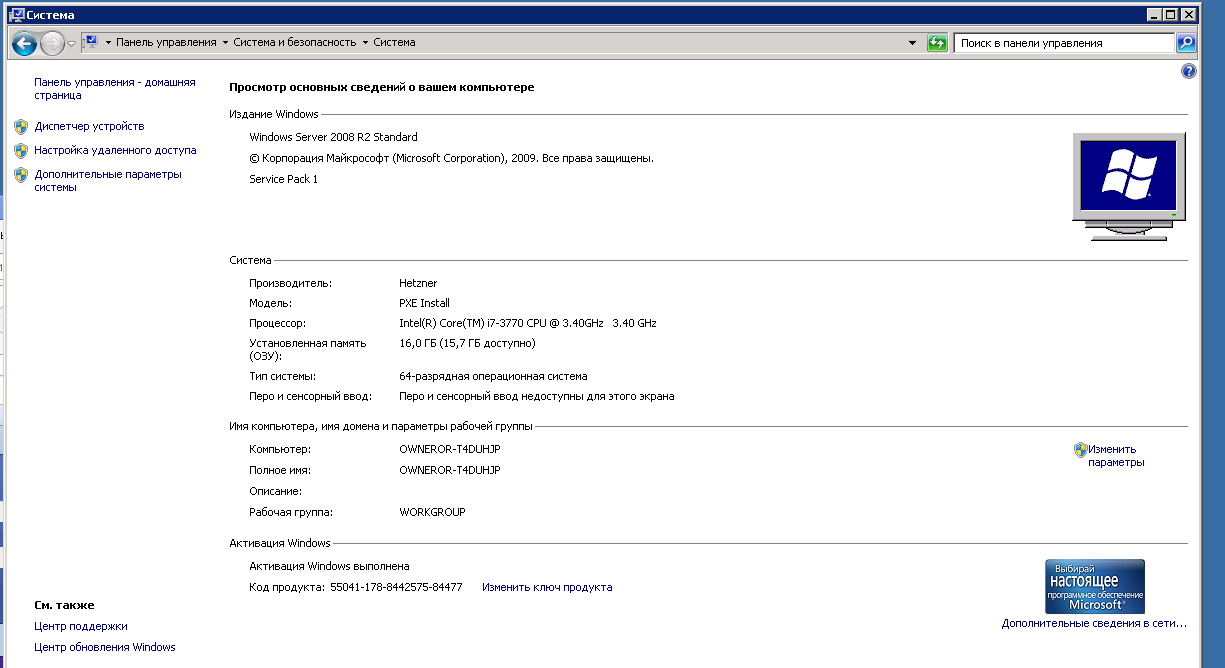Click the Windows logo monitor image
This screenshot has width=1225, height=668.
[1128, 185]
